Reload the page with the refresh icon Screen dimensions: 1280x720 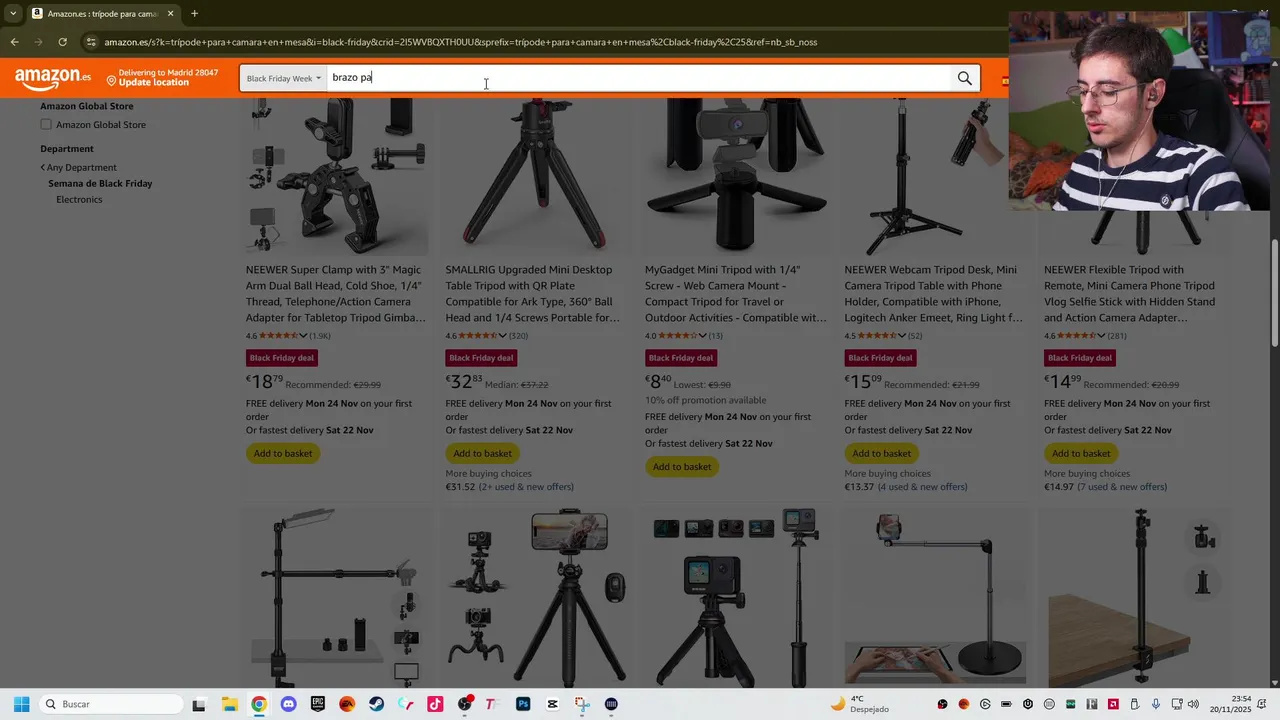tap(62, 42)
